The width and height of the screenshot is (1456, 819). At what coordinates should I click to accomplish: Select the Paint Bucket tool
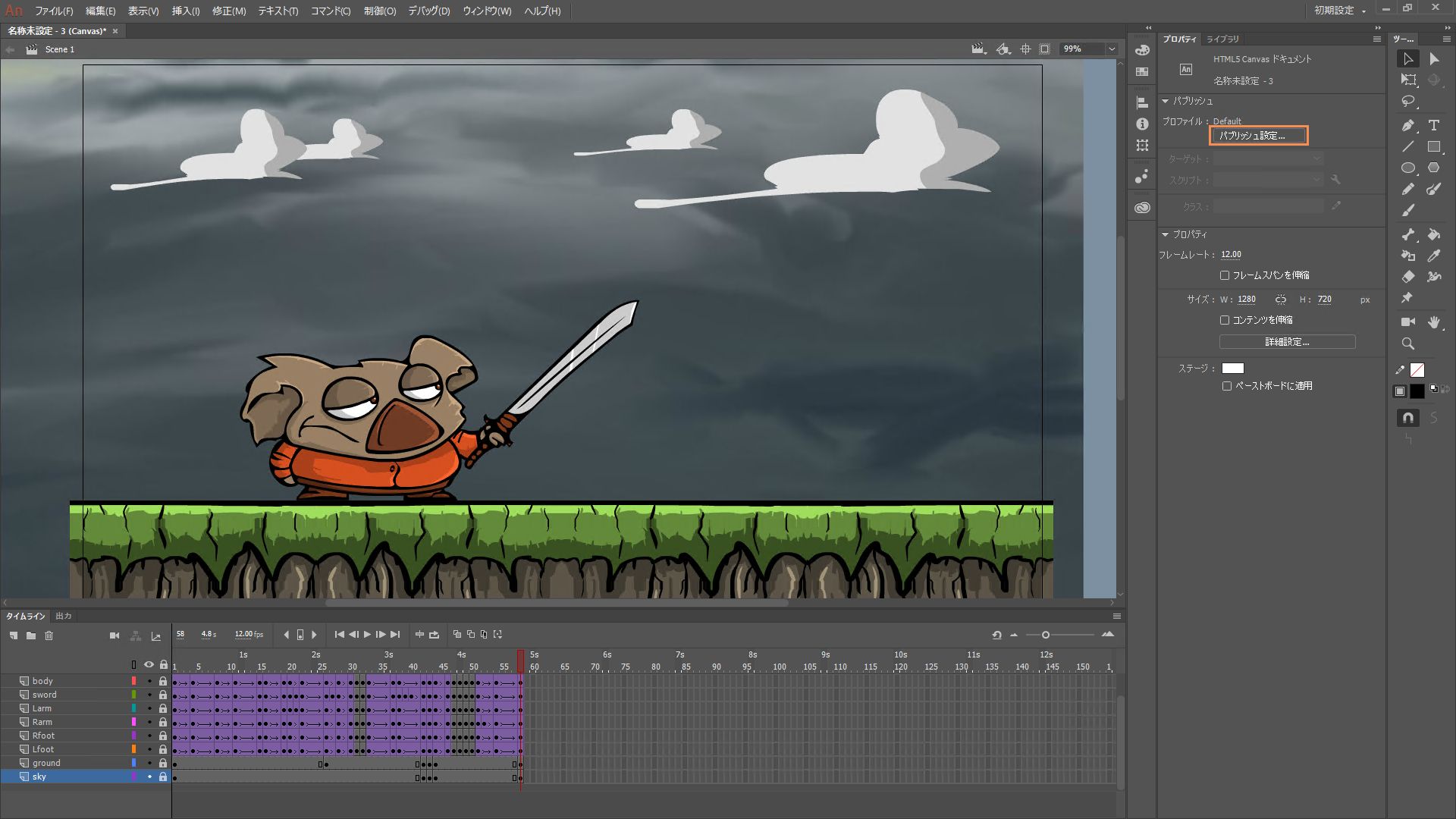pos(1433,234)
